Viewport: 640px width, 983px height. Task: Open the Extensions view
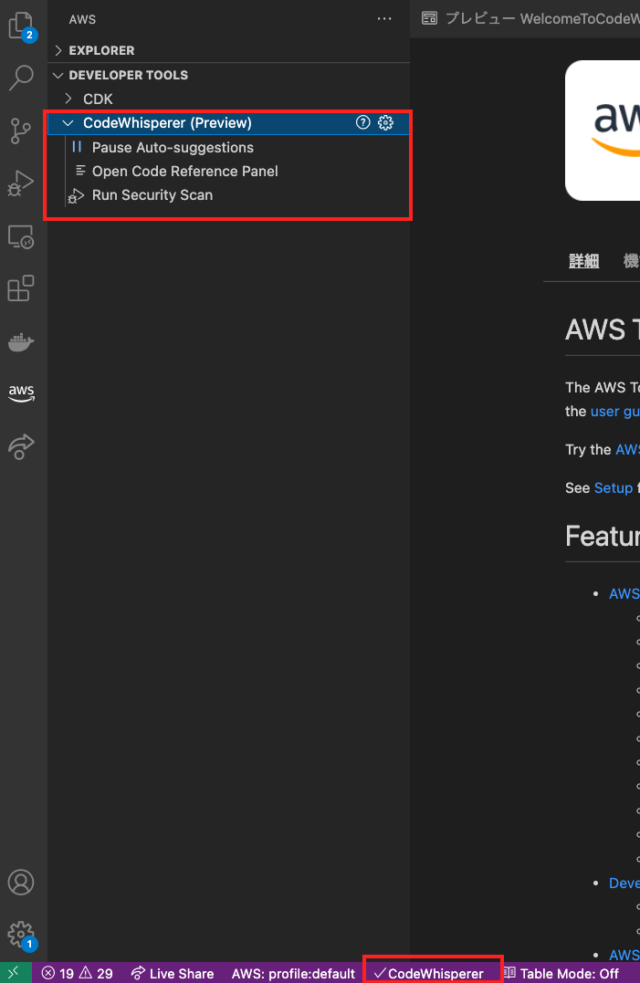click(x=21, y=289)
